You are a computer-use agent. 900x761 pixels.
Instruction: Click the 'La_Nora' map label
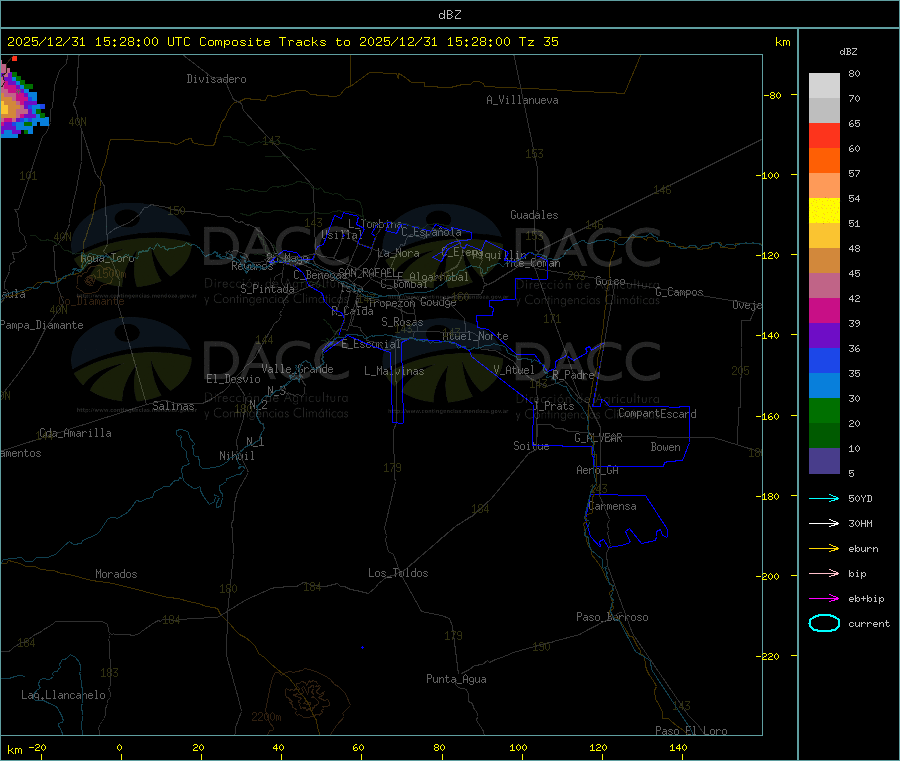[398, 253]
